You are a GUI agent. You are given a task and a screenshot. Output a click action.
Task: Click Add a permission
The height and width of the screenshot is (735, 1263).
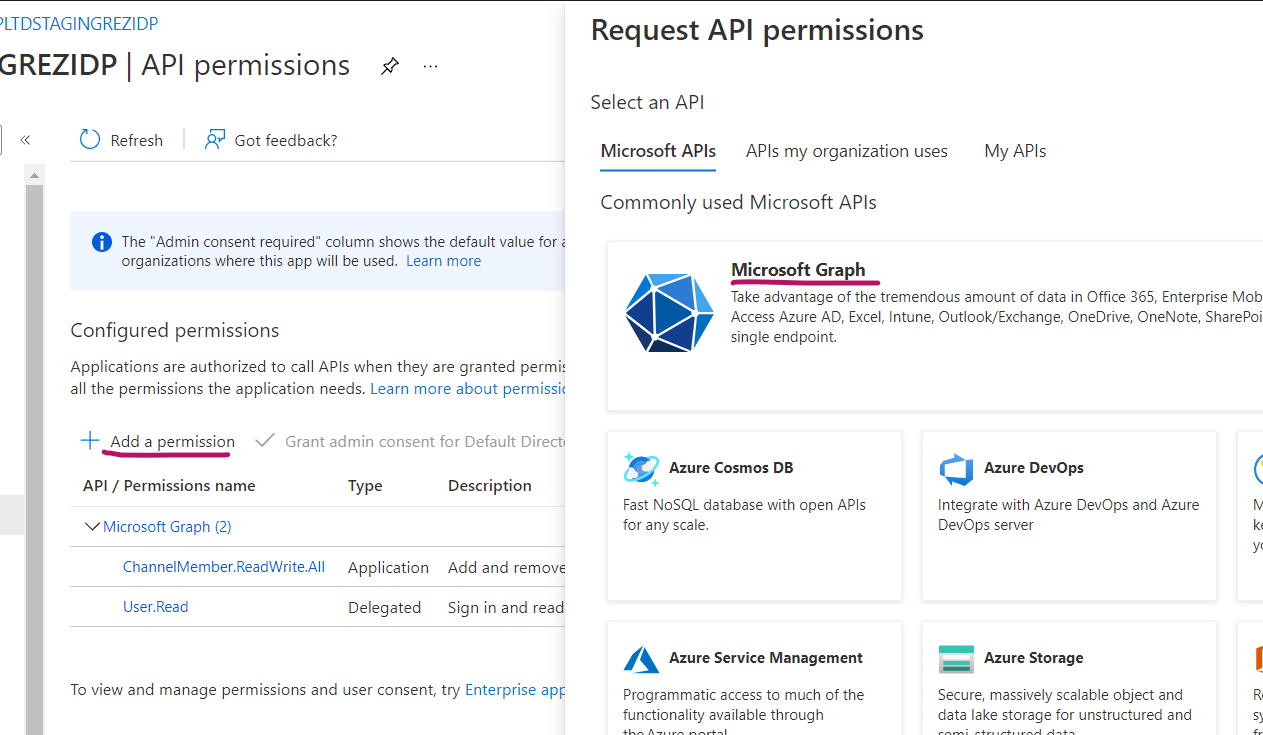point(172,442)
